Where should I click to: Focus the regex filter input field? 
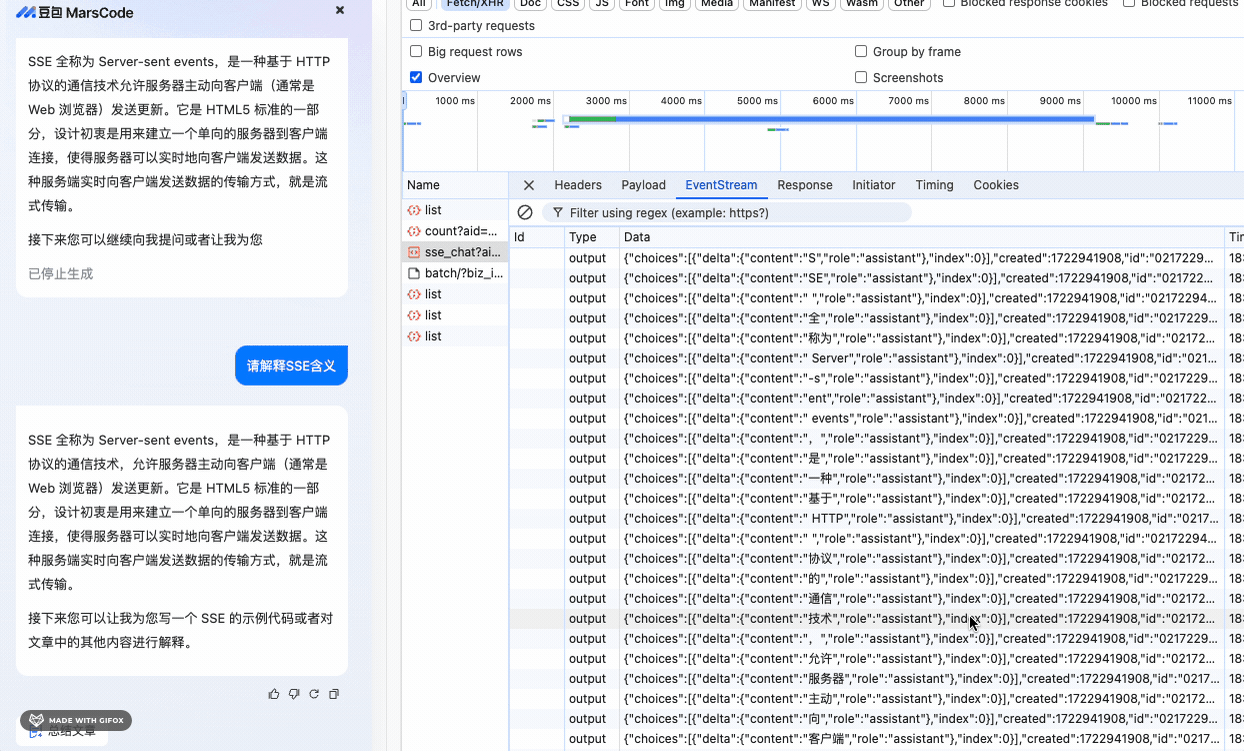click(726, 213)
